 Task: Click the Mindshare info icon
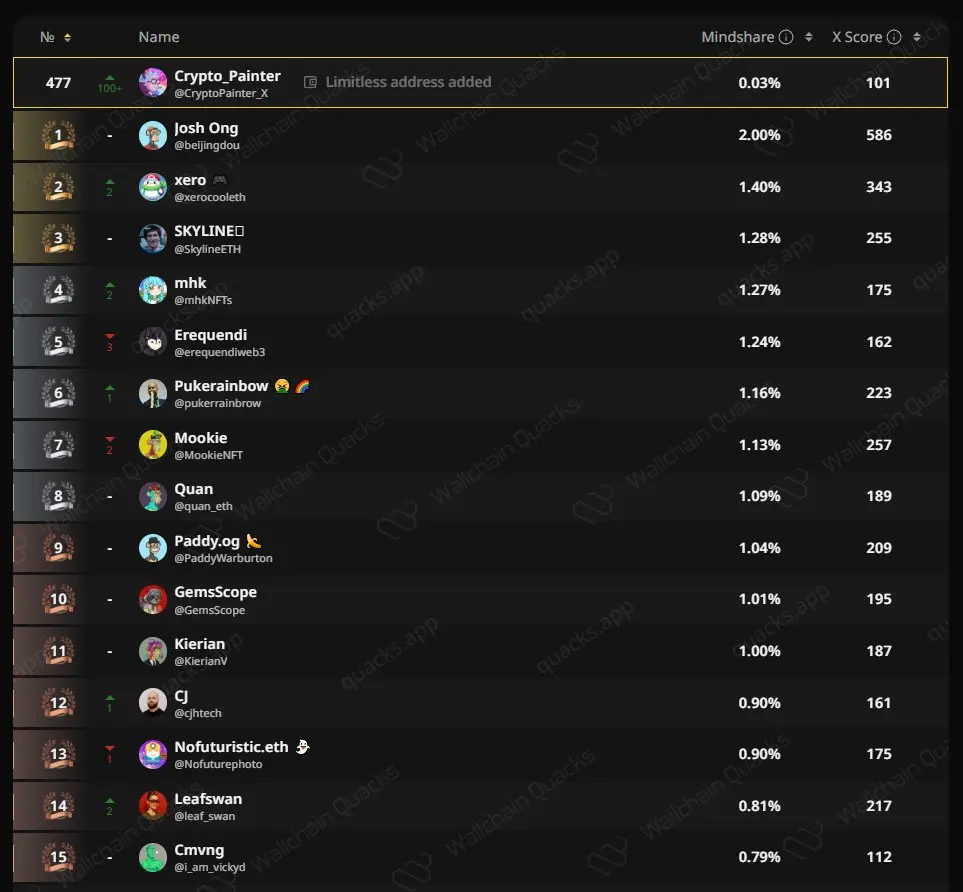[x=786, y=37]
